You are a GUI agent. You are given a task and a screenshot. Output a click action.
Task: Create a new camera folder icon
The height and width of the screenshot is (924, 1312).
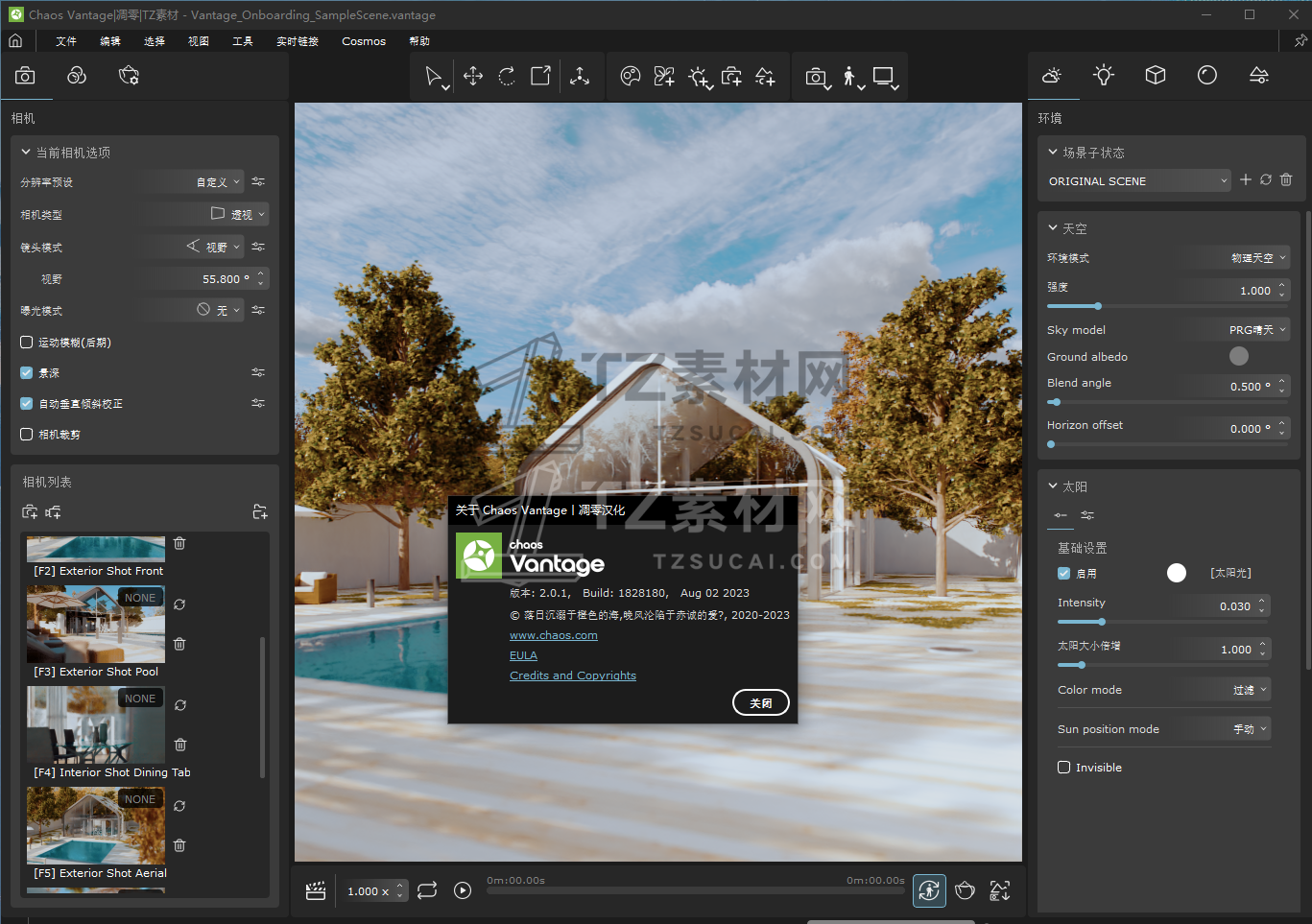(x=260, y=511)
